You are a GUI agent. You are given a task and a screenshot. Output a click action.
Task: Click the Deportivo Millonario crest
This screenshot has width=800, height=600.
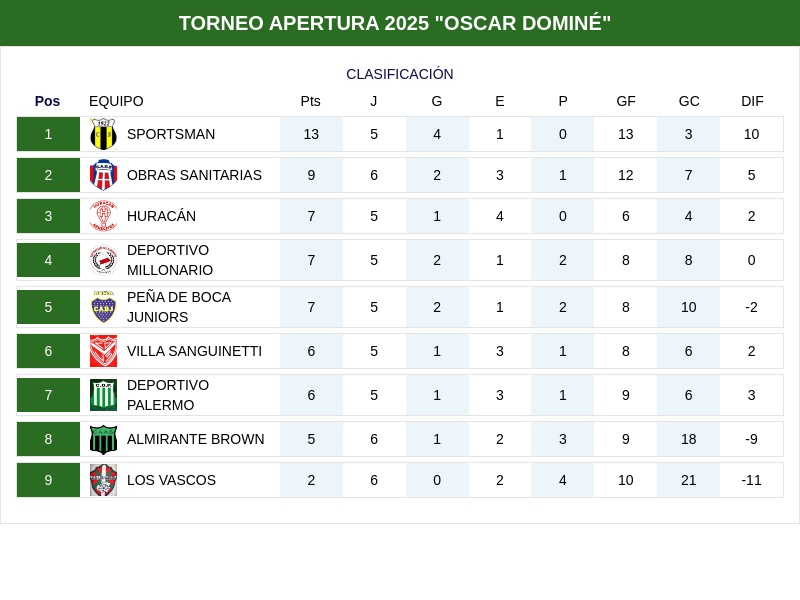[x=103, y=260]
